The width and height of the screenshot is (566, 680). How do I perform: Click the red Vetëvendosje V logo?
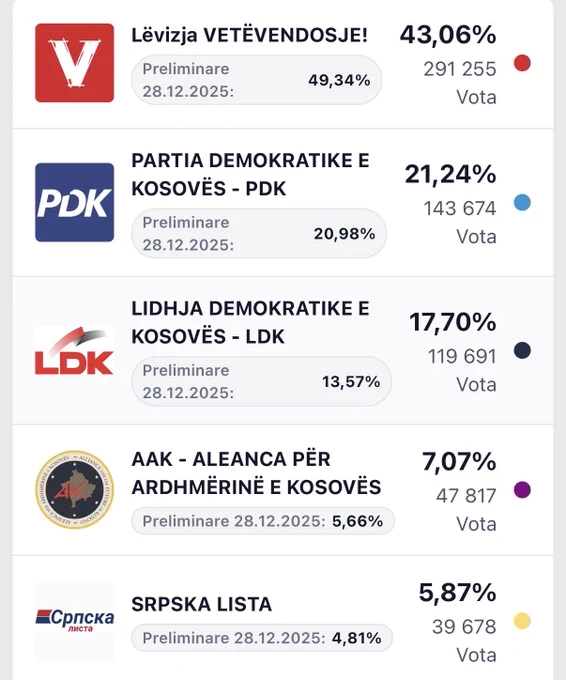[75, 63]
